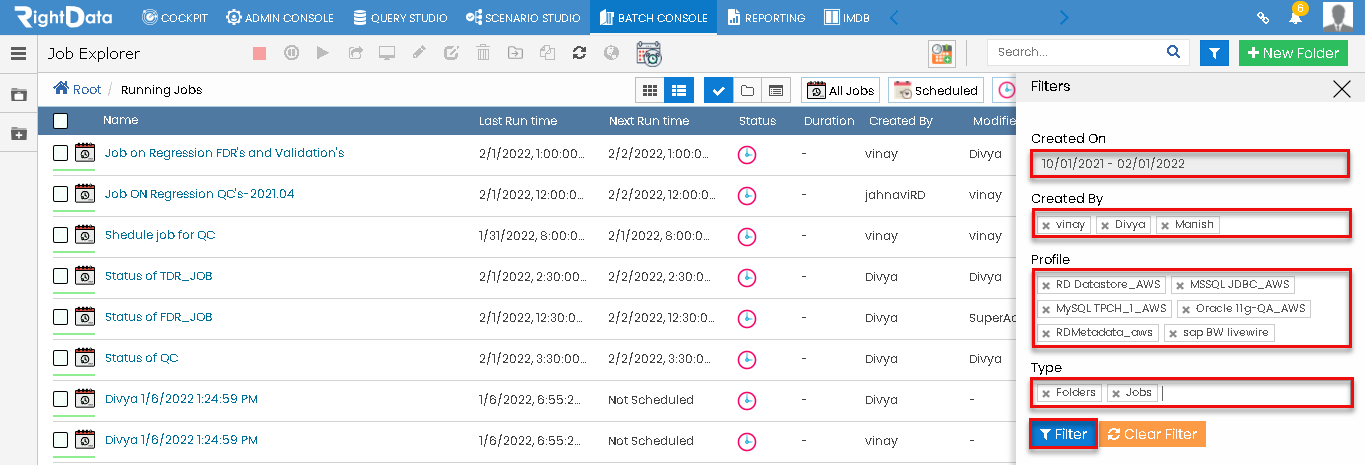Viewport: 1365px width, 465px height.
Task: Check the 'Status of TDR_JOB' checkbox
Action: [61, 276]
